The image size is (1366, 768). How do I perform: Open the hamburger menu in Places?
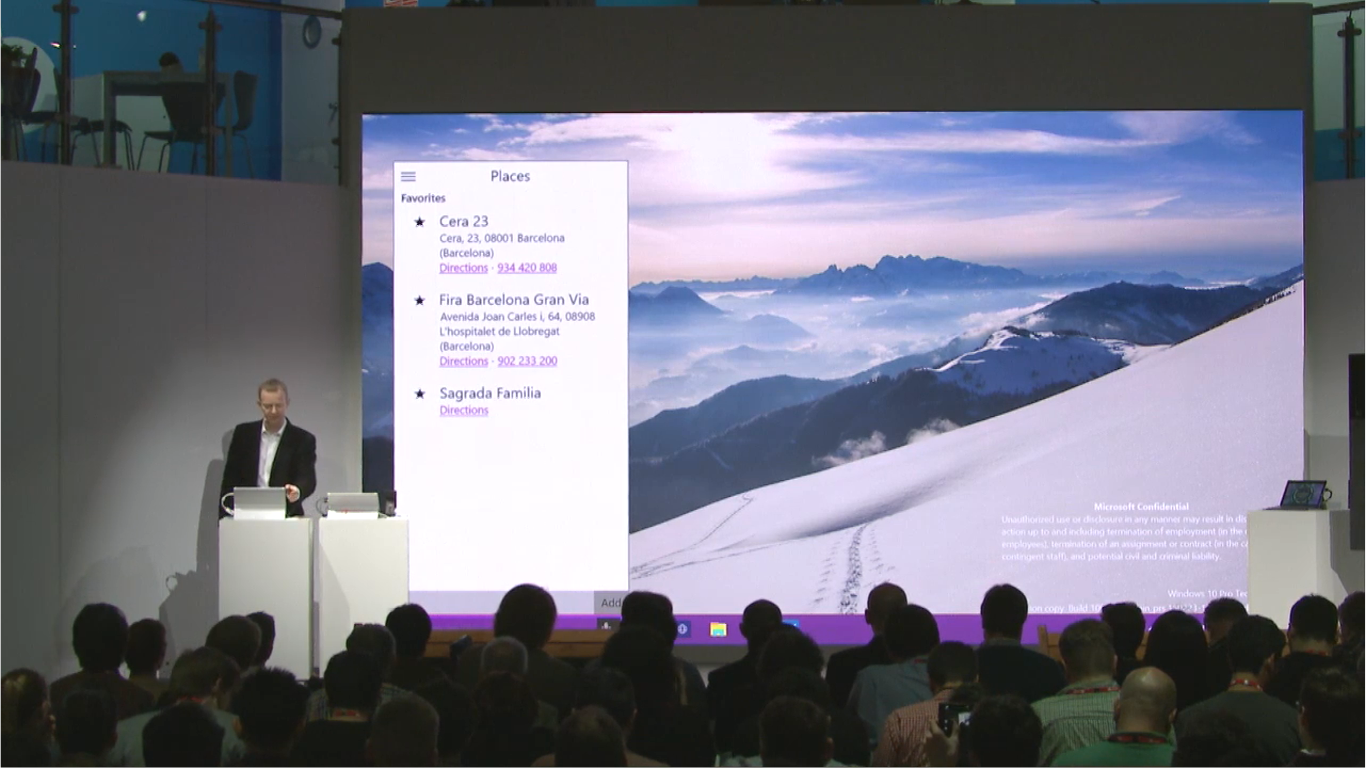408,177
